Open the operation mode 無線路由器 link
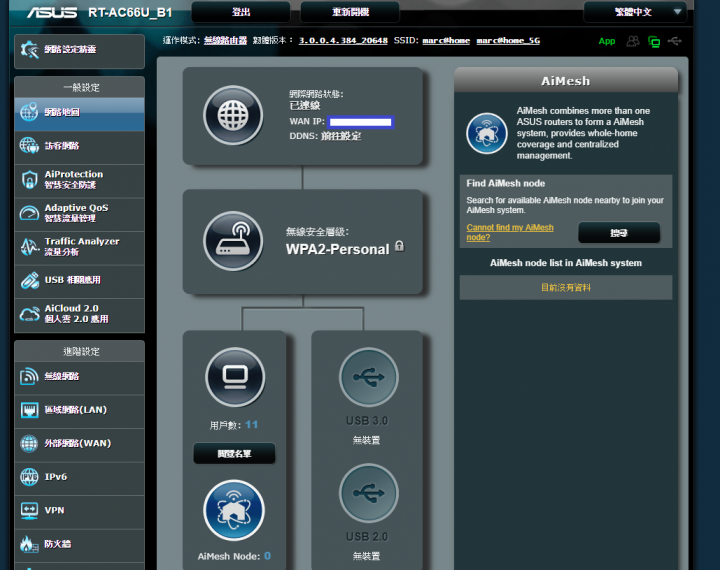Screen dimensions: 720x570 coord(225,40)
